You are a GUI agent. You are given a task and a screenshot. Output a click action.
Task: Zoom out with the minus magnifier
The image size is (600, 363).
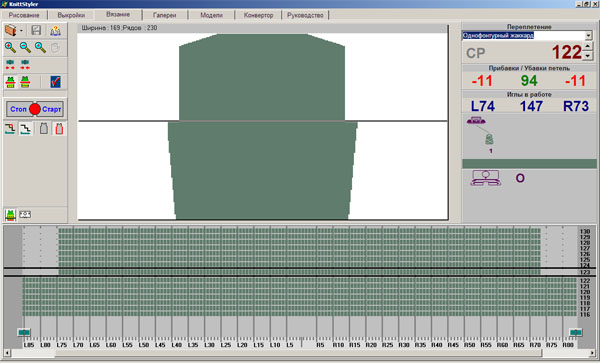coord(25,47)
